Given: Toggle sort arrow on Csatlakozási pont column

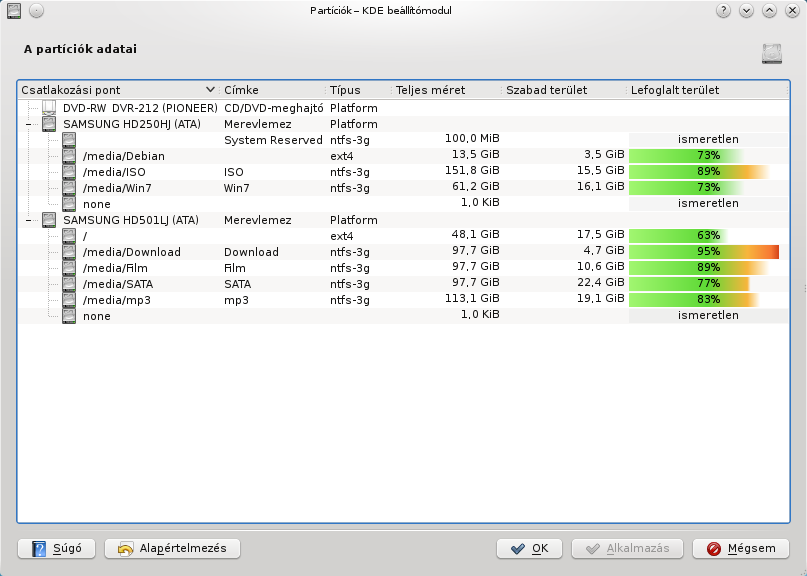Looking at the screenshot, I should click(210, 90).
